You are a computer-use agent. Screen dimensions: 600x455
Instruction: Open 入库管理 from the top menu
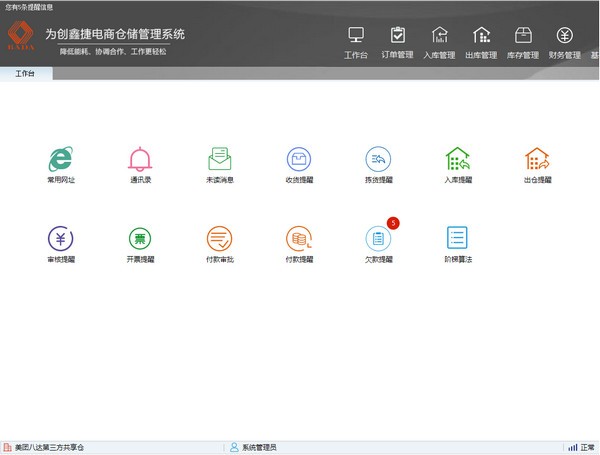pyautogui.click(x=439, y=42)
